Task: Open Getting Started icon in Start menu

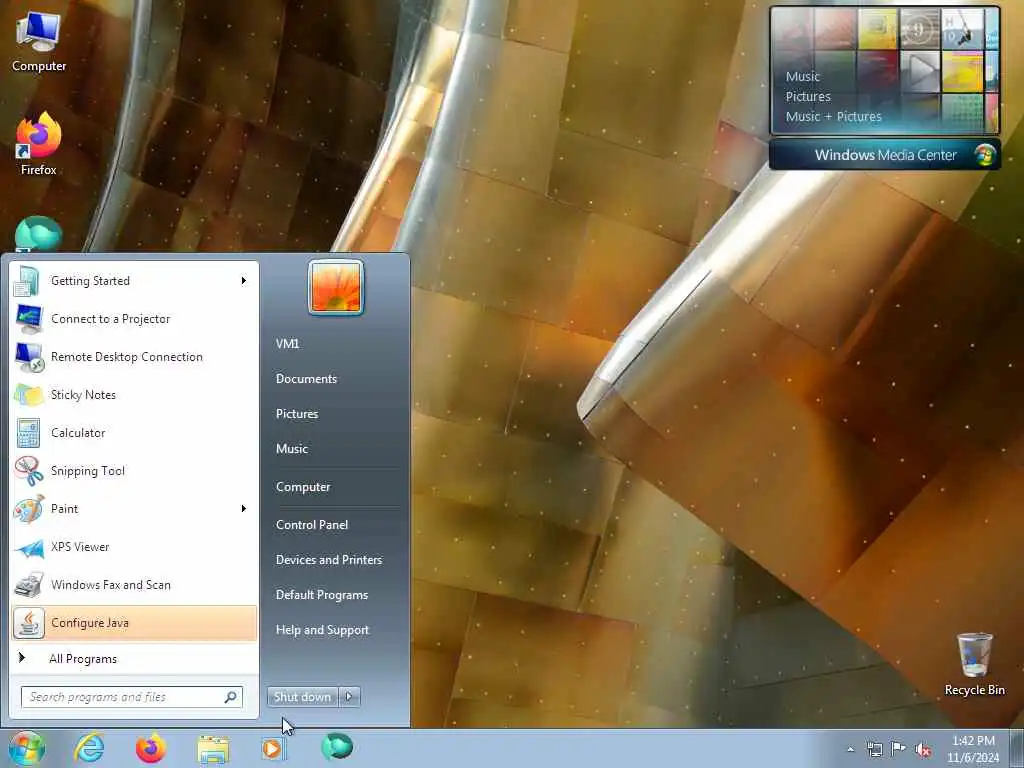Action: pyautogui.click(x=28, y=281)
